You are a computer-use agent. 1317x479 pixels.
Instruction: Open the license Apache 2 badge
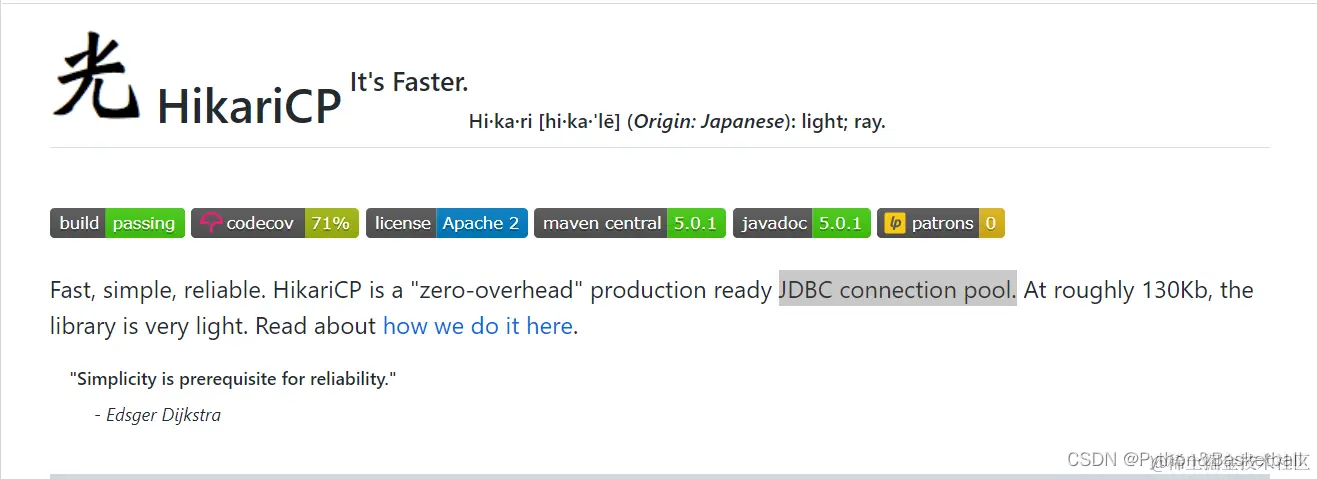(x=446, y=223)
